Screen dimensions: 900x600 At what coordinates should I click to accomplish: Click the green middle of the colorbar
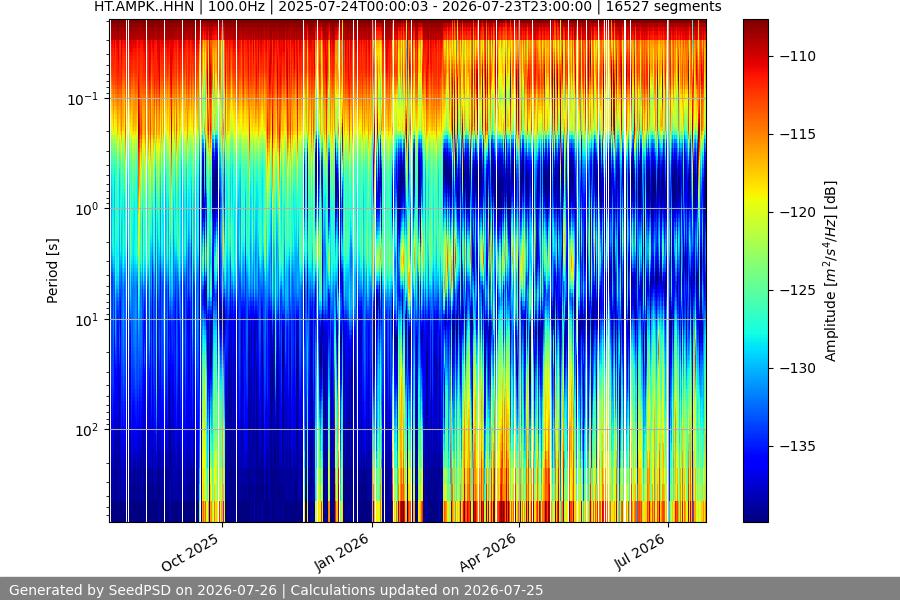[x=755, y=271]
